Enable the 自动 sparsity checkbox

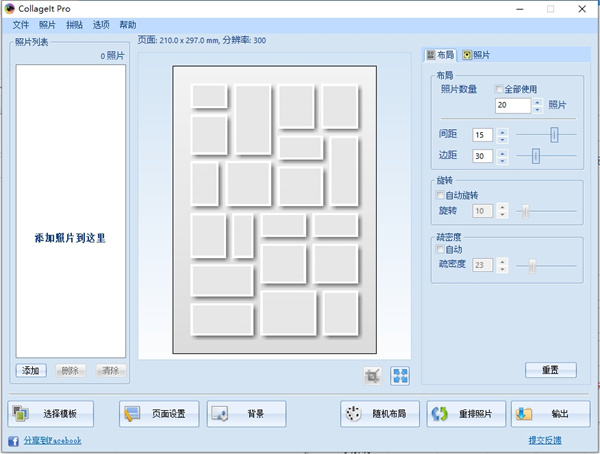440,250
